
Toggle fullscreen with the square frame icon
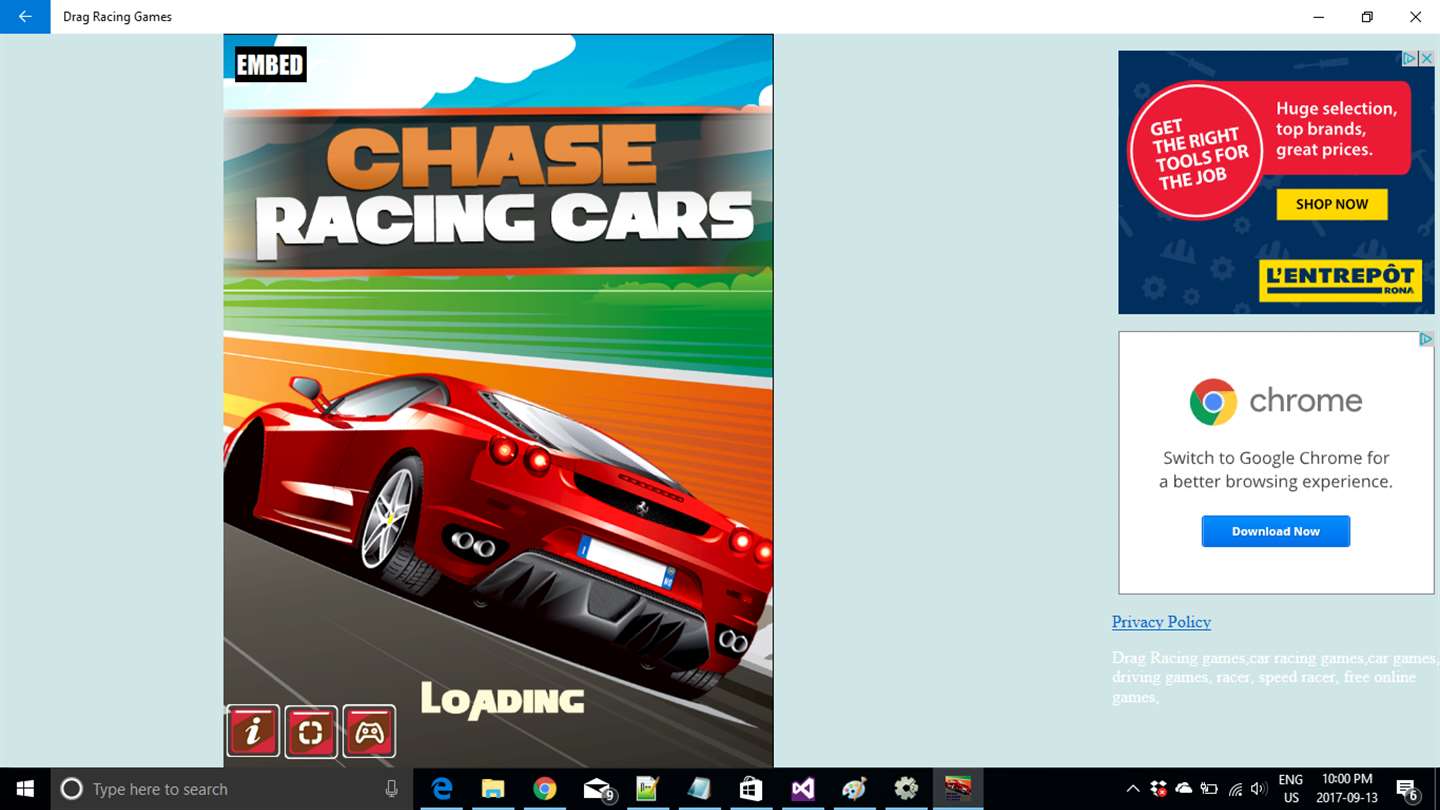tap(311, 731)
